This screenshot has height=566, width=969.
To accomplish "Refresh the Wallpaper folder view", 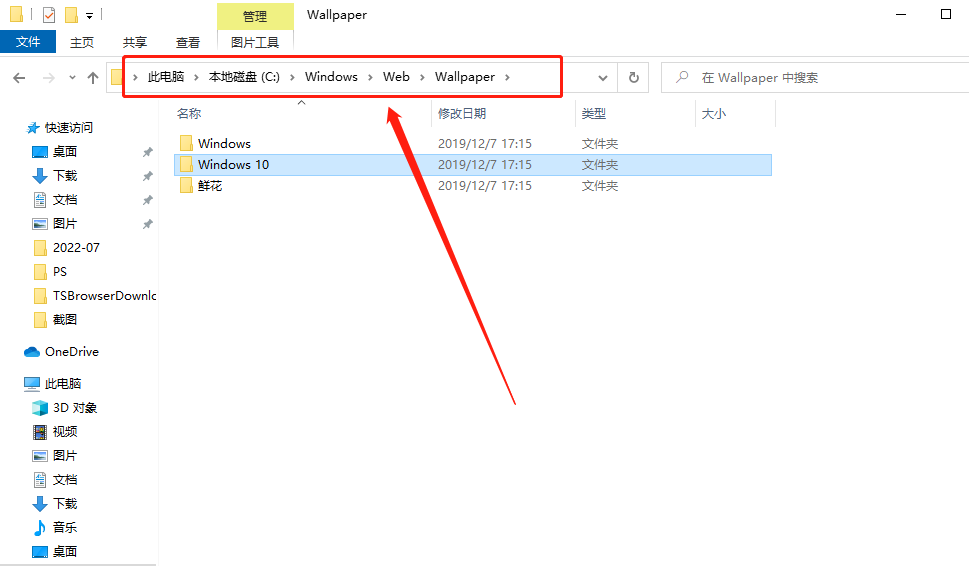I will 633,77.
